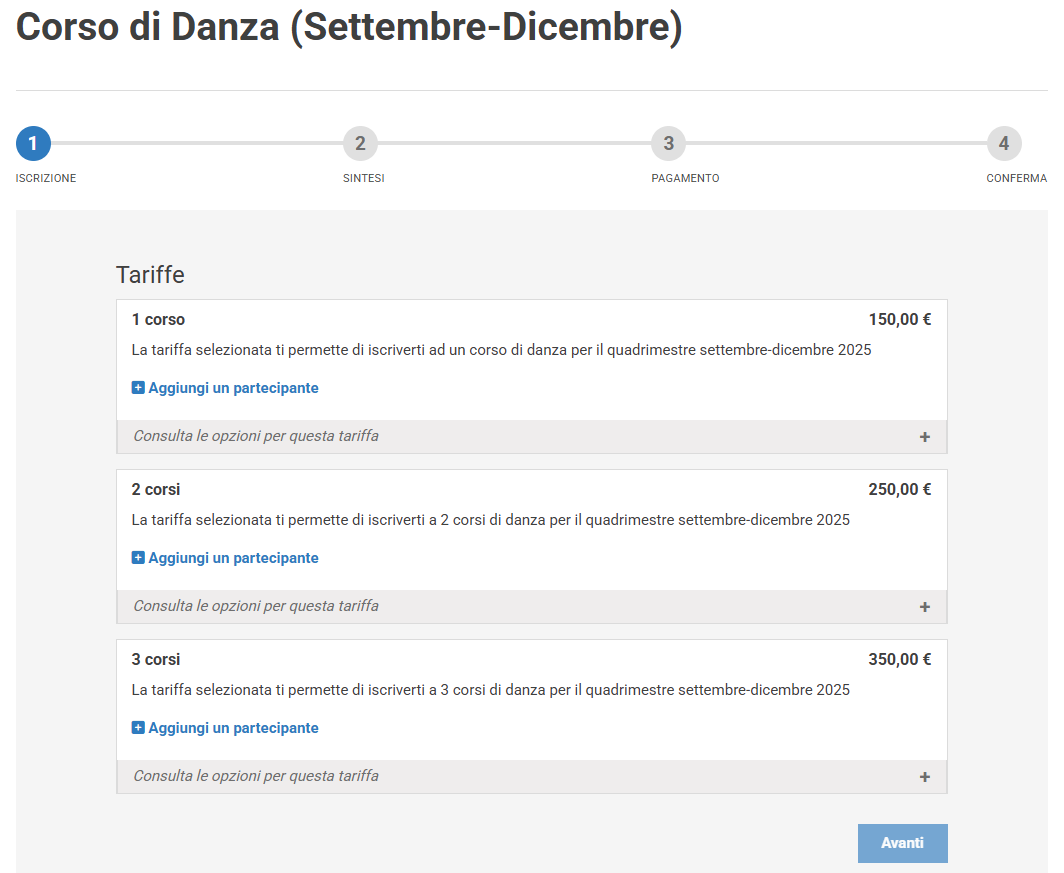Image resolution: width=1064 pixels, height=873 pixels.
Task: Click the blue plus icon under 2 corsi tariff
Action: pyautogui.click(x=138, y=558)
